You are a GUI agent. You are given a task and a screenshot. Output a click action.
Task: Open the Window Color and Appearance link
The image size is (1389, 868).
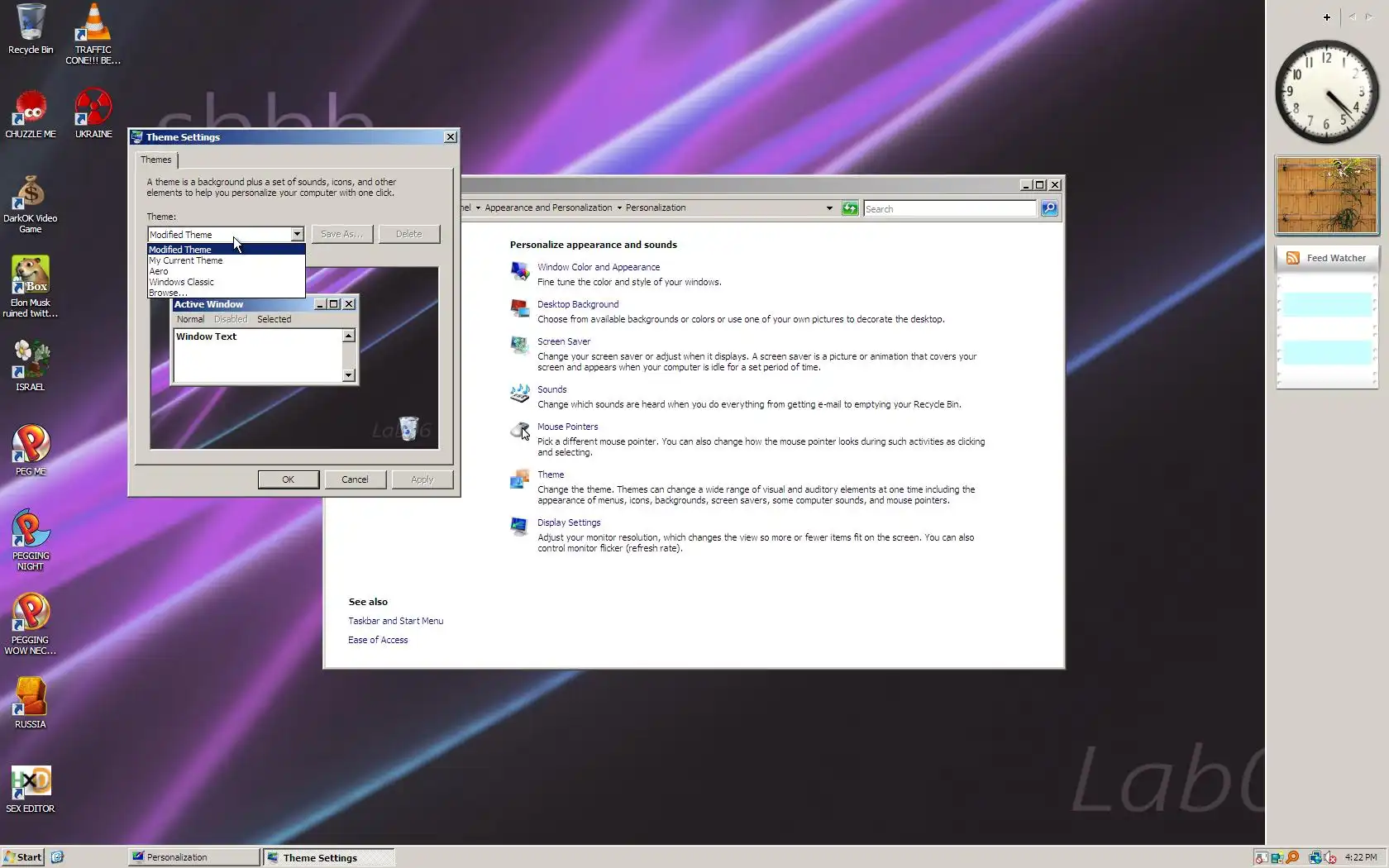(599, 267)
